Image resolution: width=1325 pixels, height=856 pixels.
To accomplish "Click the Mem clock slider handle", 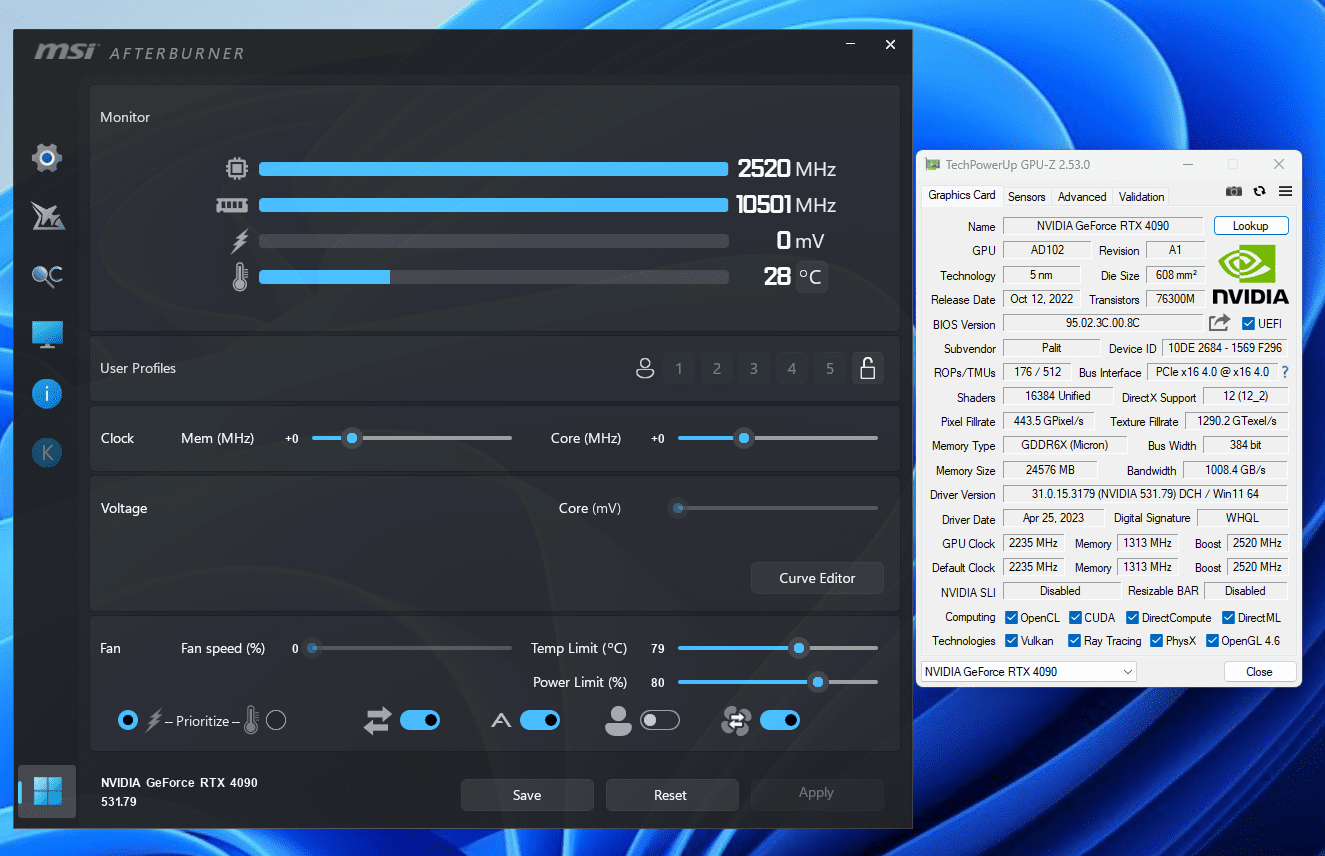I will [351, 438].
